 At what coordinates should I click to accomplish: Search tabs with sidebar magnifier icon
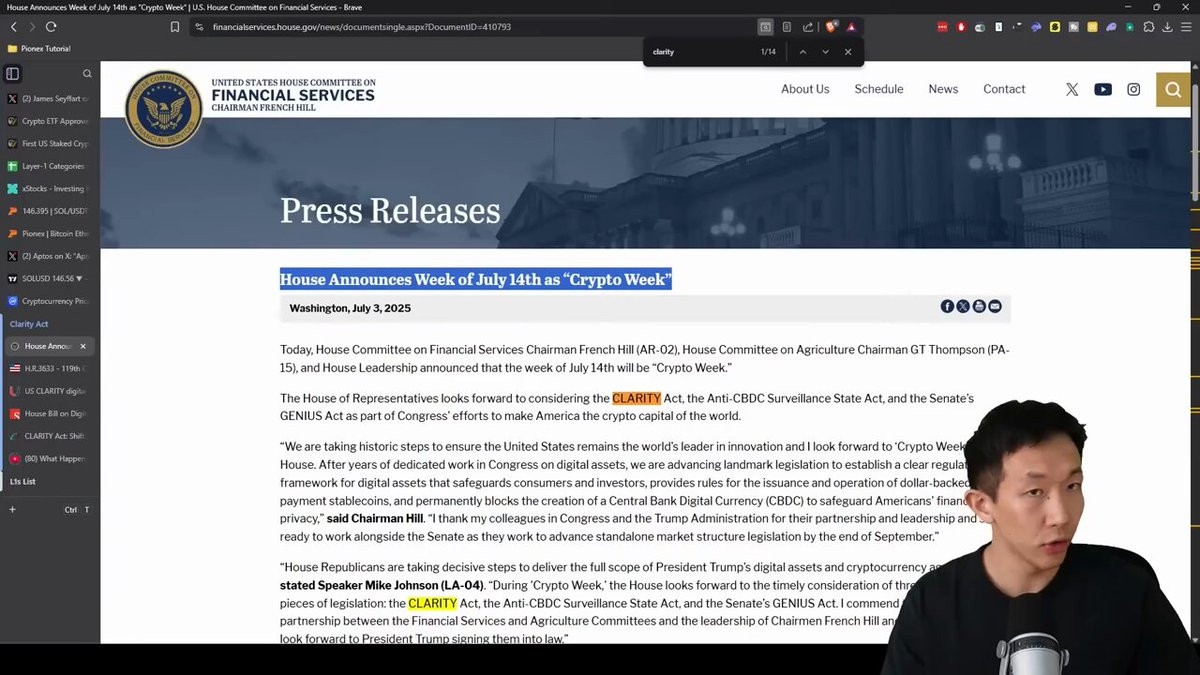pos(87,73)
